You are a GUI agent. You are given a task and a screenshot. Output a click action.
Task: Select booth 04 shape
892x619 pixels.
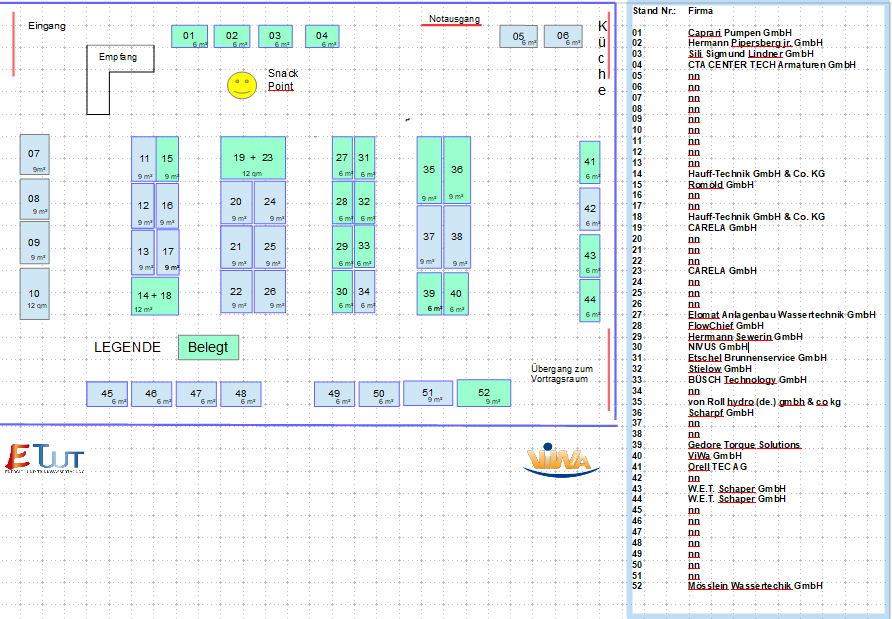point(322,36)
